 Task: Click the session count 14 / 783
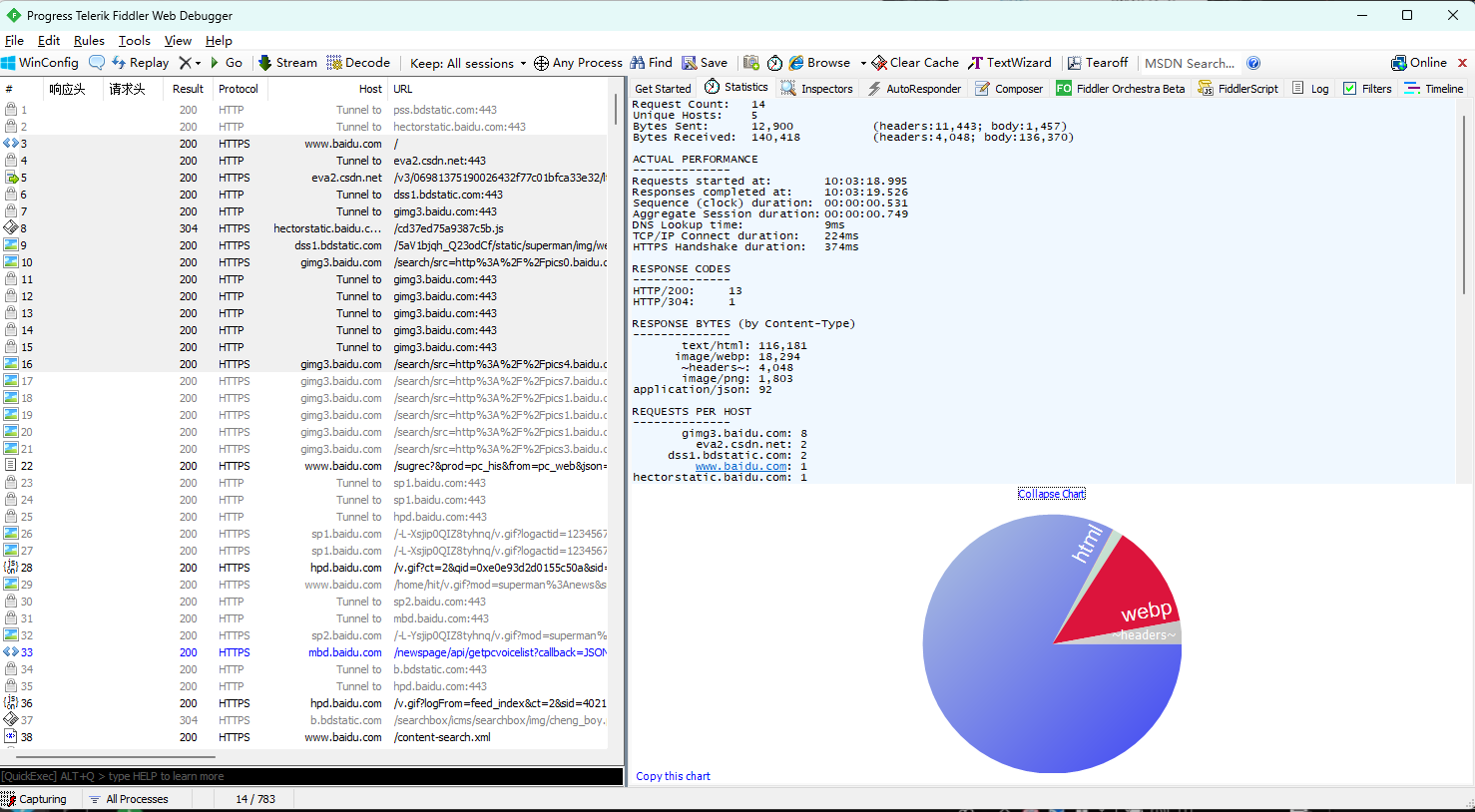point(255,799)
